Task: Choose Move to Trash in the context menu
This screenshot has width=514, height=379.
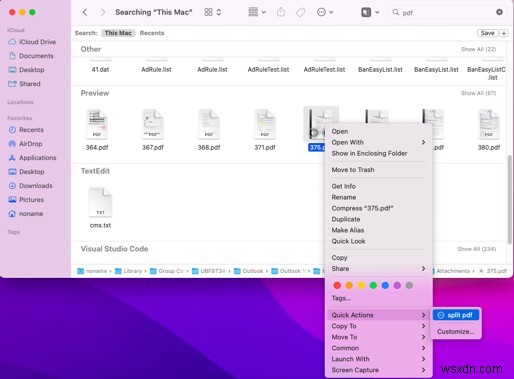Action: click(378, 170)
